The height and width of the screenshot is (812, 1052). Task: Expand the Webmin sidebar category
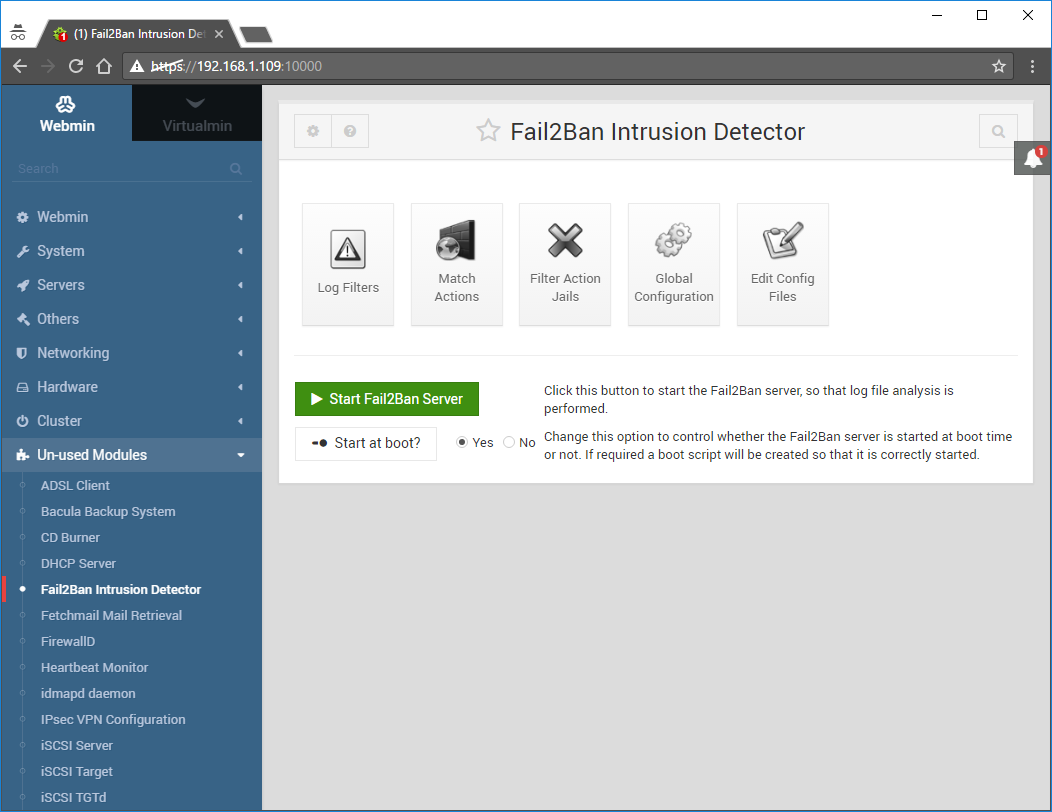pyautogui.click(x=131, y=217)
